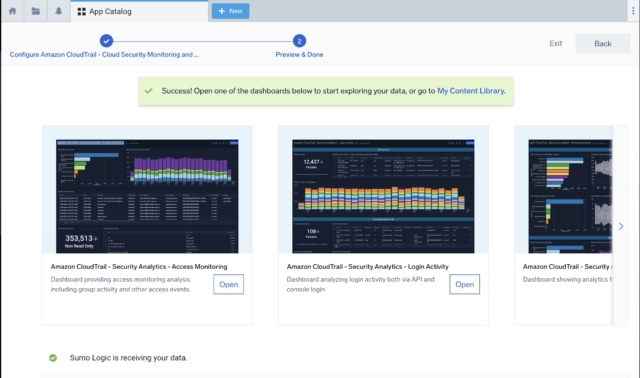Image resolution: width=640 pixels, height=378 pixels.
Task: Click Configure Amazon CloudTrail step label
Action: 104,54
